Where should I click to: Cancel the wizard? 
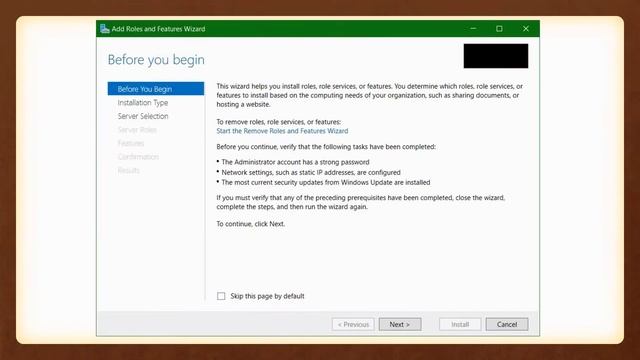507,324
